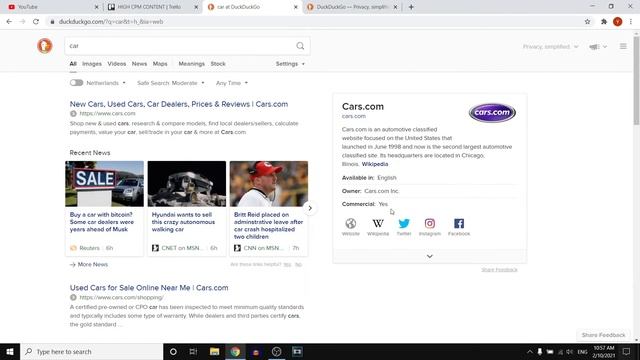Open Netherlands region dropdown

(x=106, y=83)
